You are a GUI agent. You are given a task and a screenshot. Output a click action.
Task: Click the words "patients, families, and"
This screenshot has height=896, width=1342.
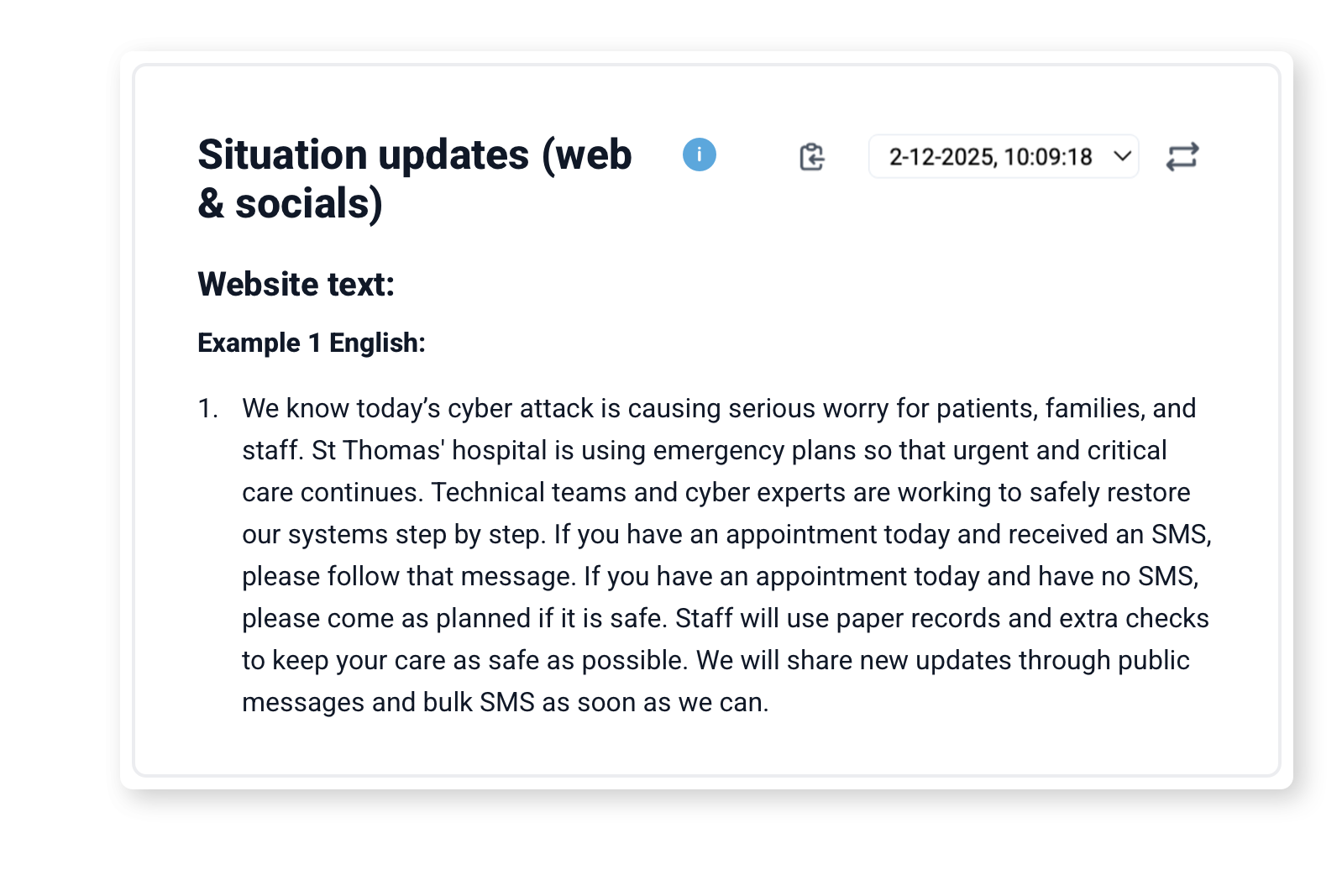pyautogui.click(x=1066, y=408)
